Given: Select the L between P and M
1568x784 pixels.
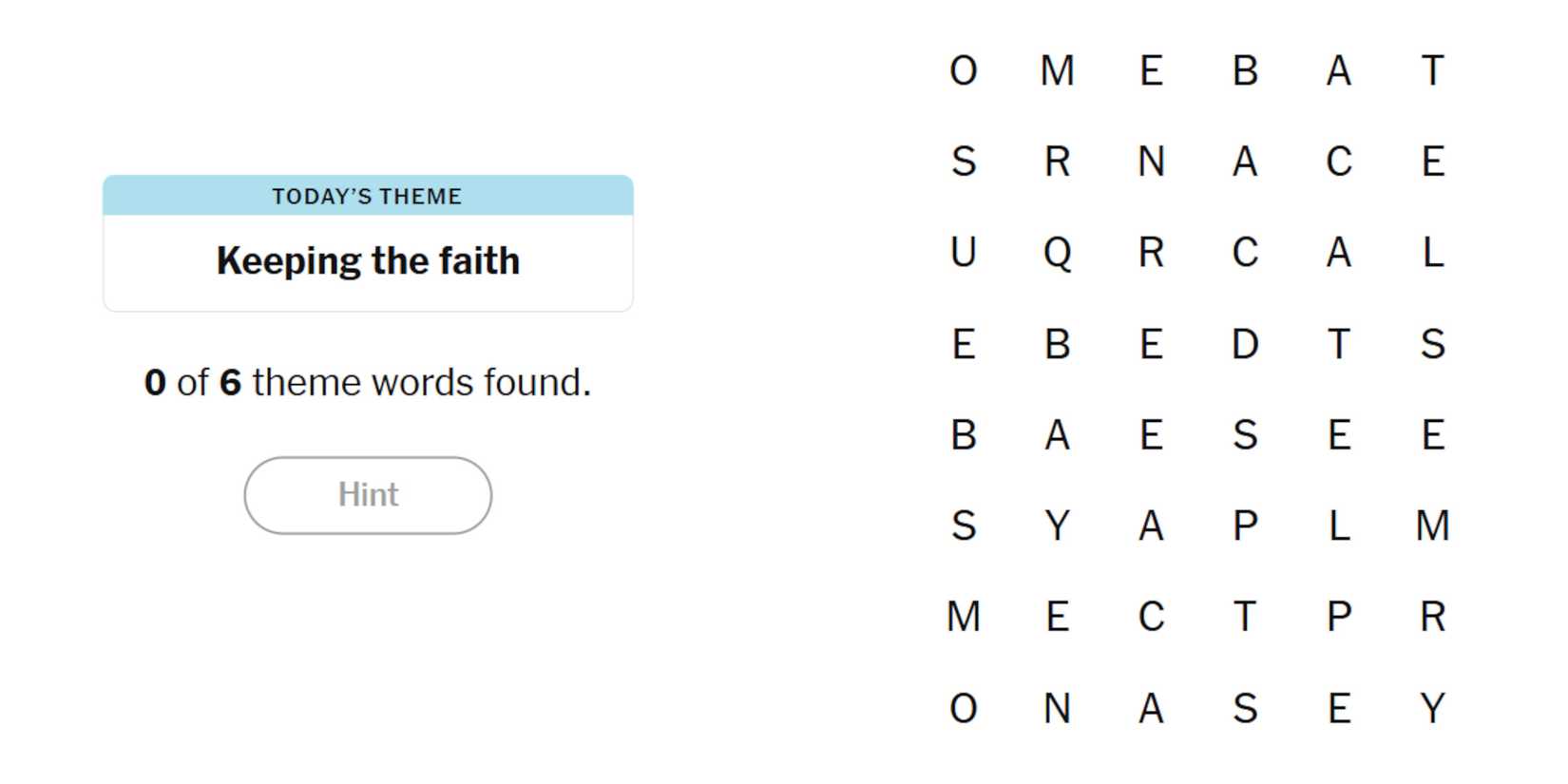Looking at the screenshot, I should 1339,526.
